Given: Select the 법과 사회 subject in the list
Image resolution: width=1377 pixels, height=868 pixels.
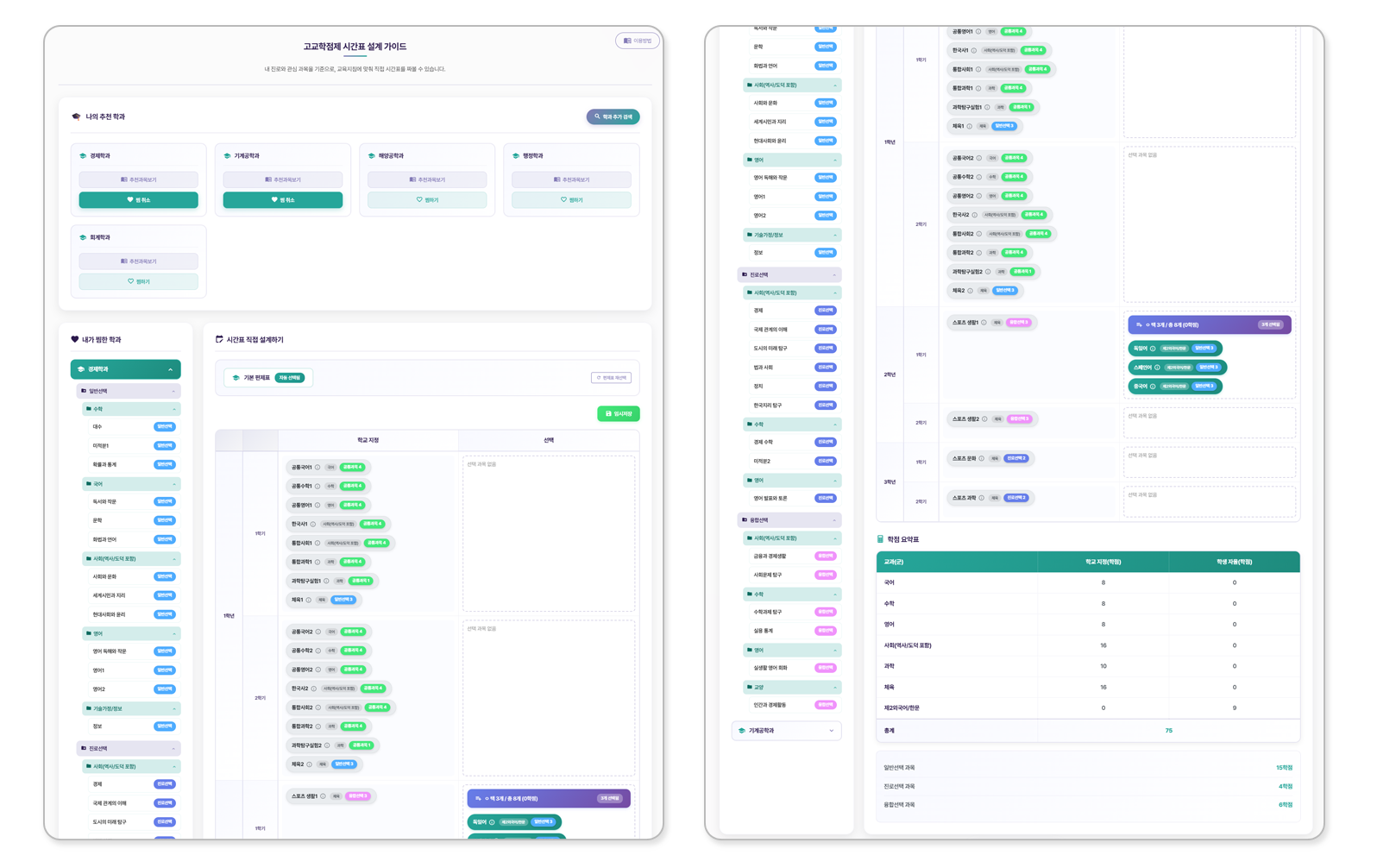Looking at the screenshot, I should tap(764, 368).
